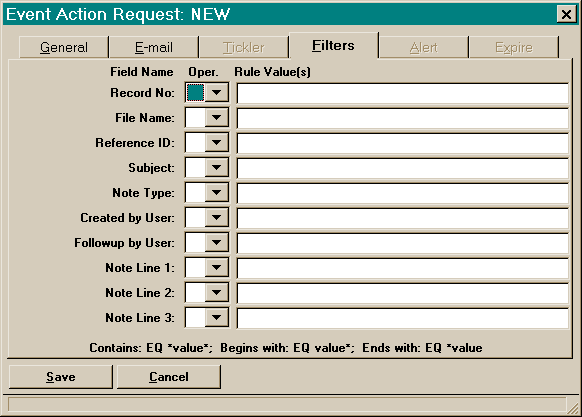Switch to the General tab
Screen dimensions: 582x417
[64, 47]
